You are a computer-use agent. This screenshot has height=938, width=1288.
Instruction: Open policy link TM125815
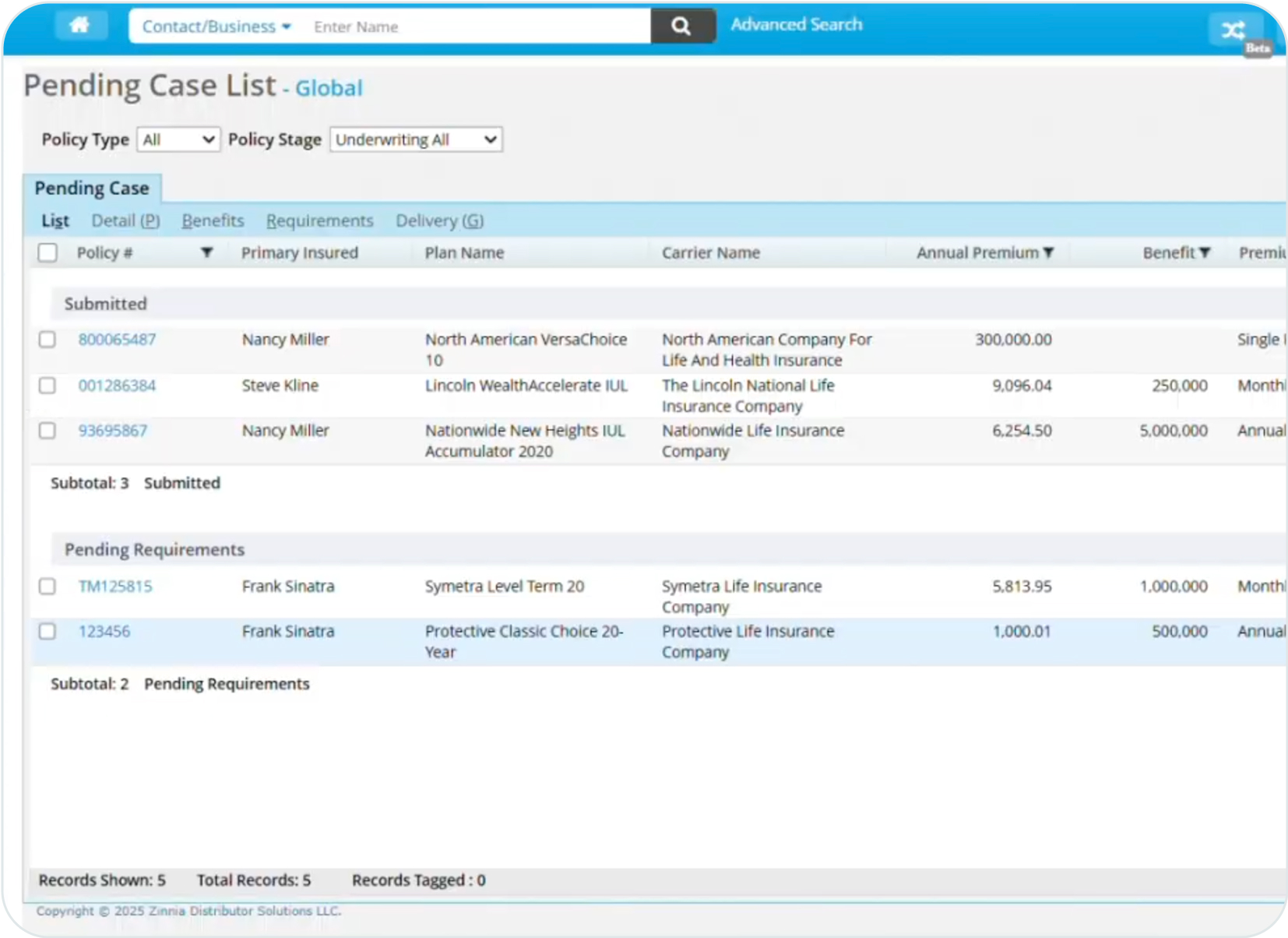tap(115, 587)
